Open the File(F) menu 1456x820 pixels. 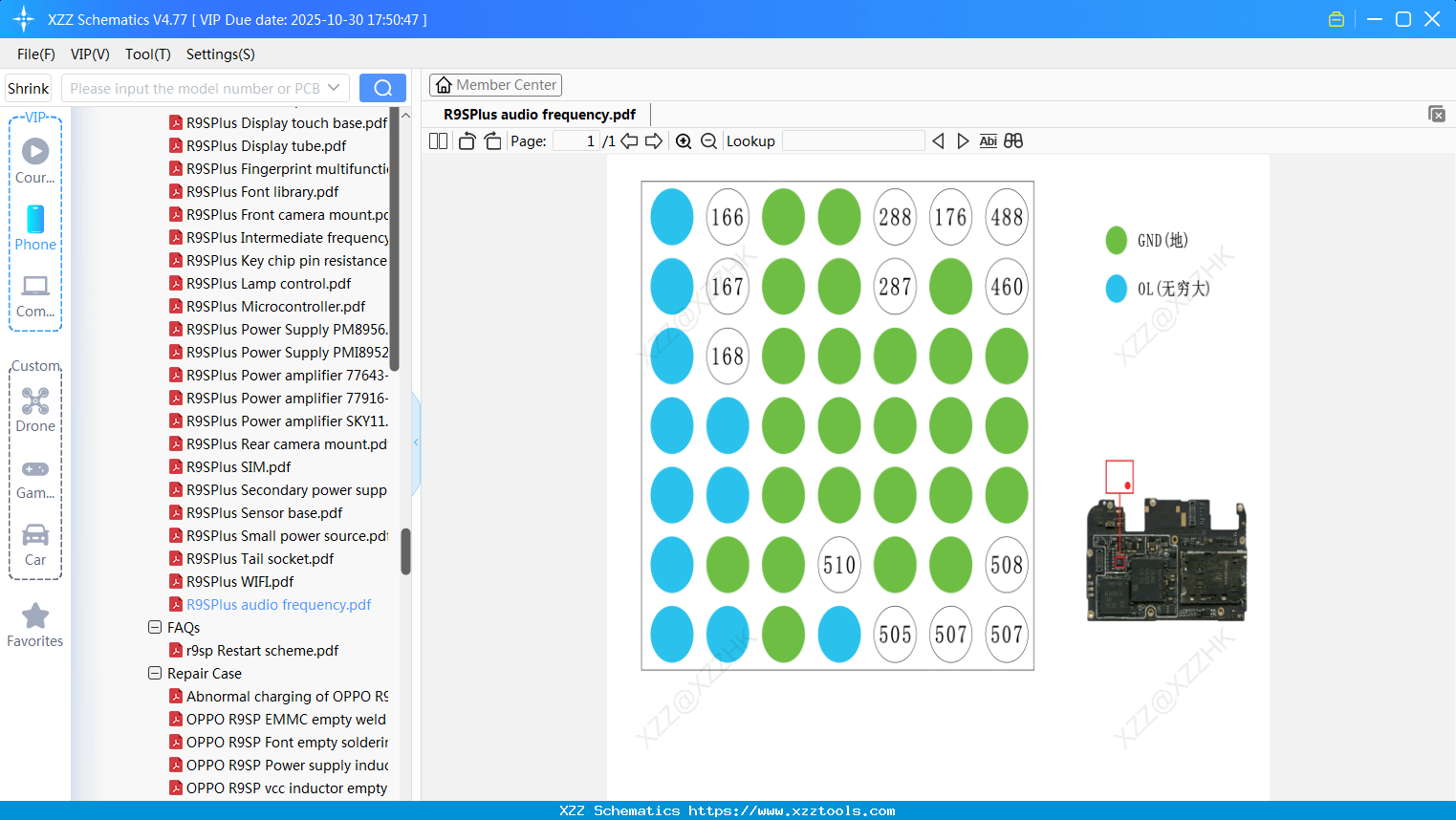click(x=36, y=54)
